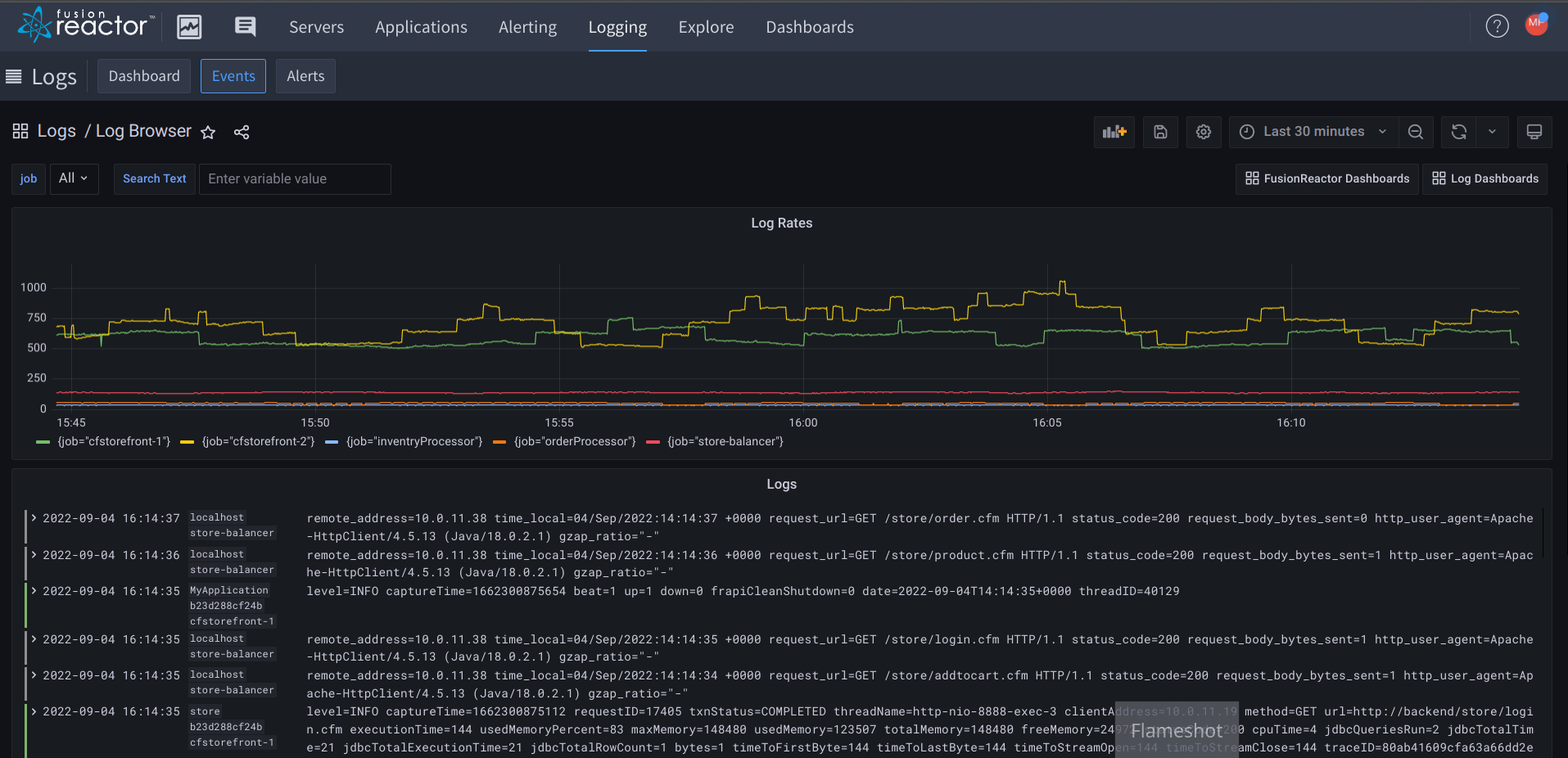Expand the first log entry row

point(33,517)
